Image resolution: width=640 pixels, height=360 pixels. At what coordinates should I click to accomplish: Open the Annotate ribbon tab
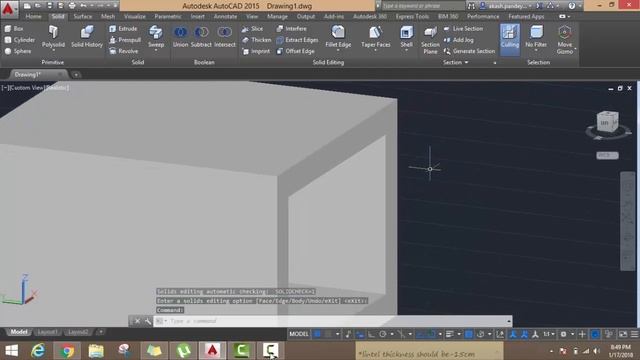coord(225,16)
